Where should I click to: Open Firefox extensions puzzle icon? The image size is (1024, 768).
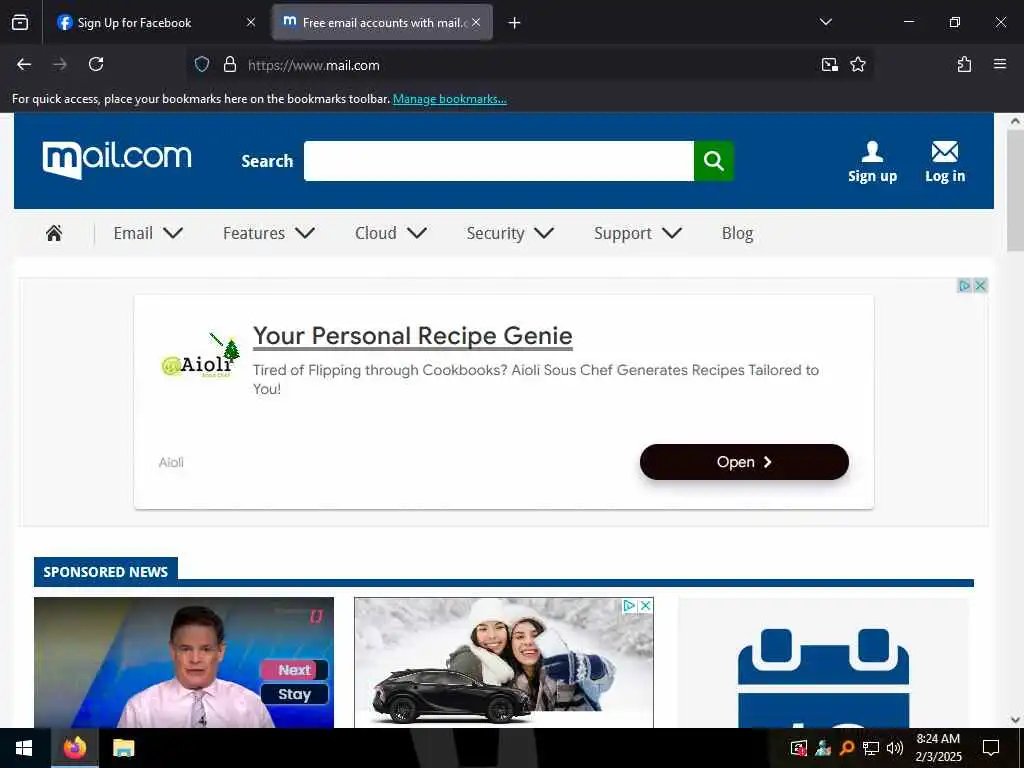(x=965, y=64)
